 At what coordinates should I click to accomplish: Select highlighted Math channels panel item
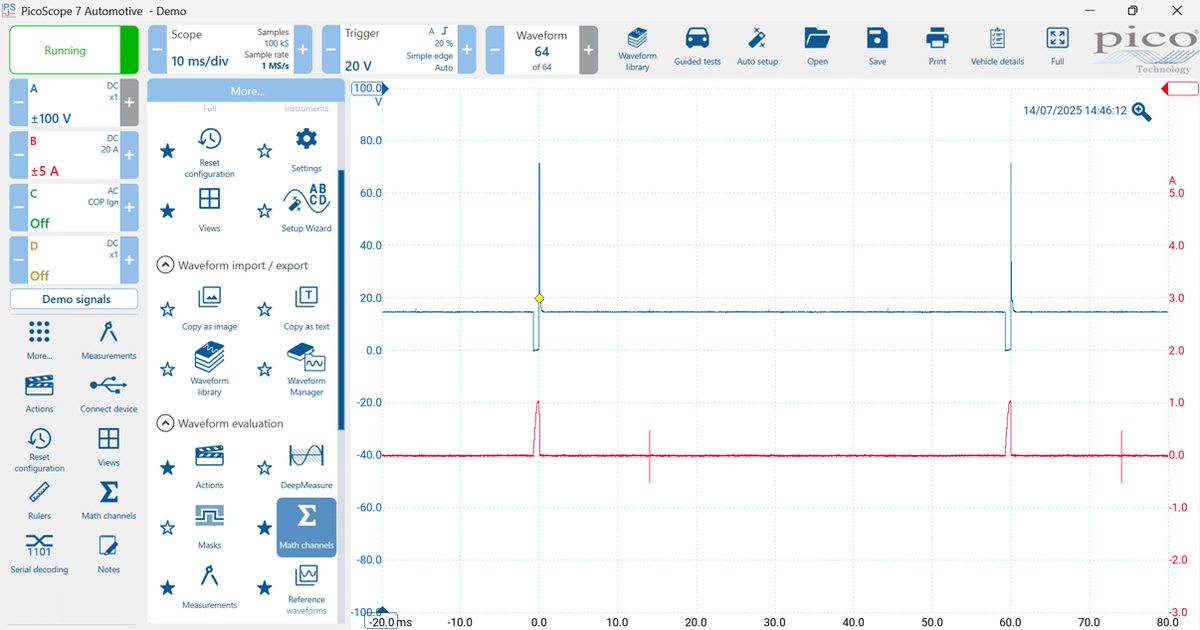[x=306, y=527]
